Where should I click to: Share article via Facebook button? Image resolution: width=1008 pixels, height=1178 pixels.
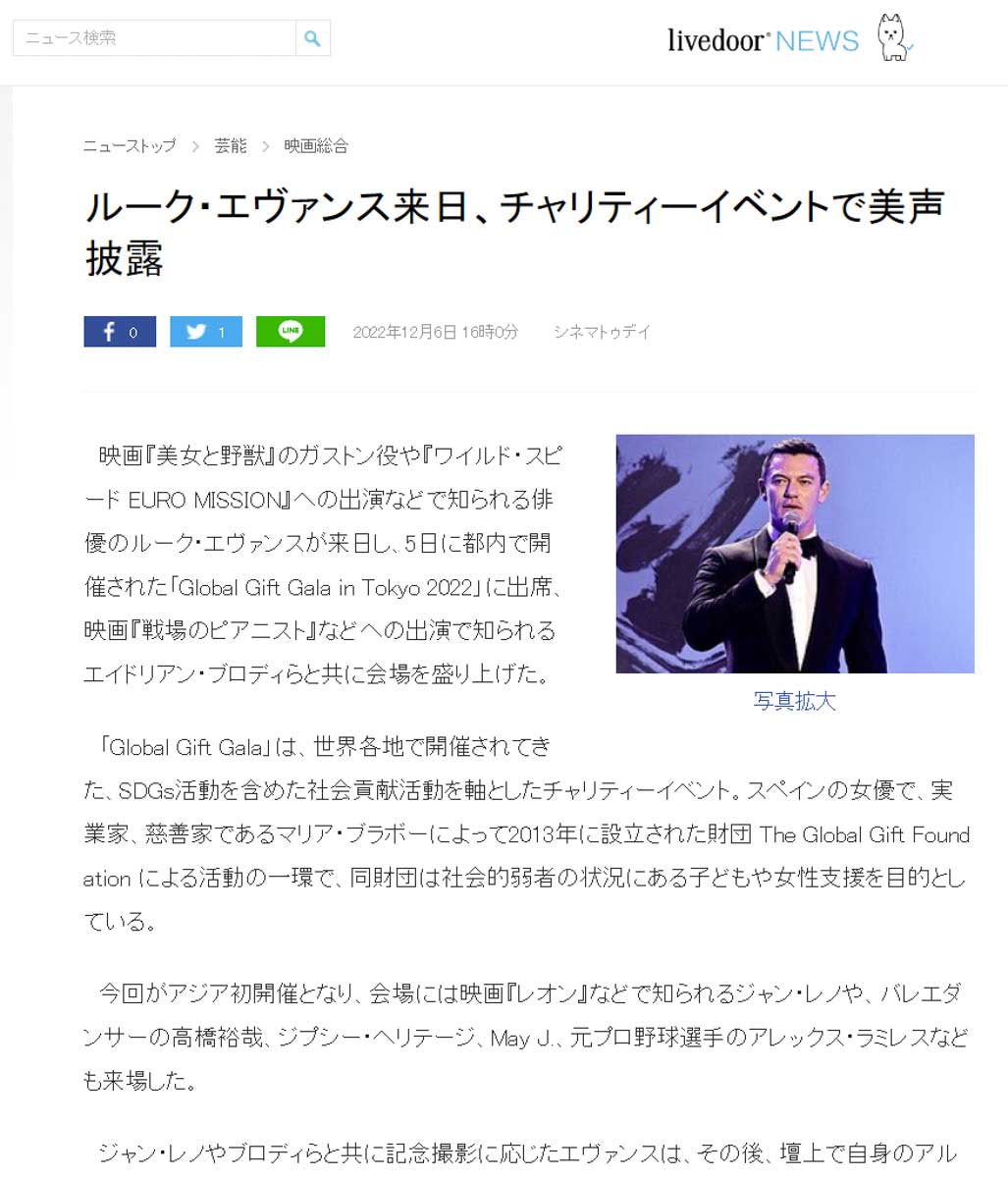tap(120, 332)
